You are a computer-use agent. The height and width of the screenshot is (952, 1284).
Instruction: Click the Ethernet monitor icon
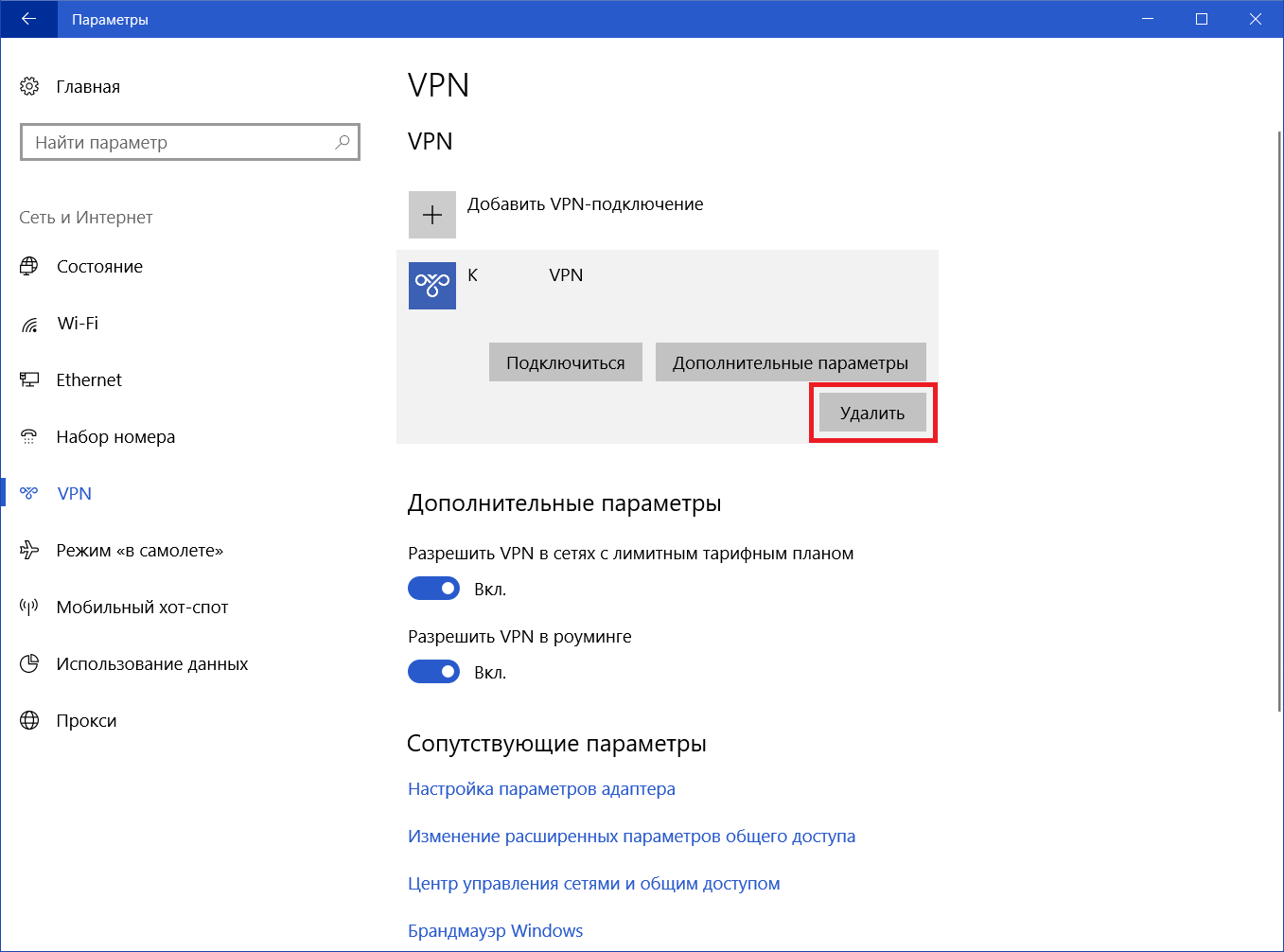[x=29, y=379]
